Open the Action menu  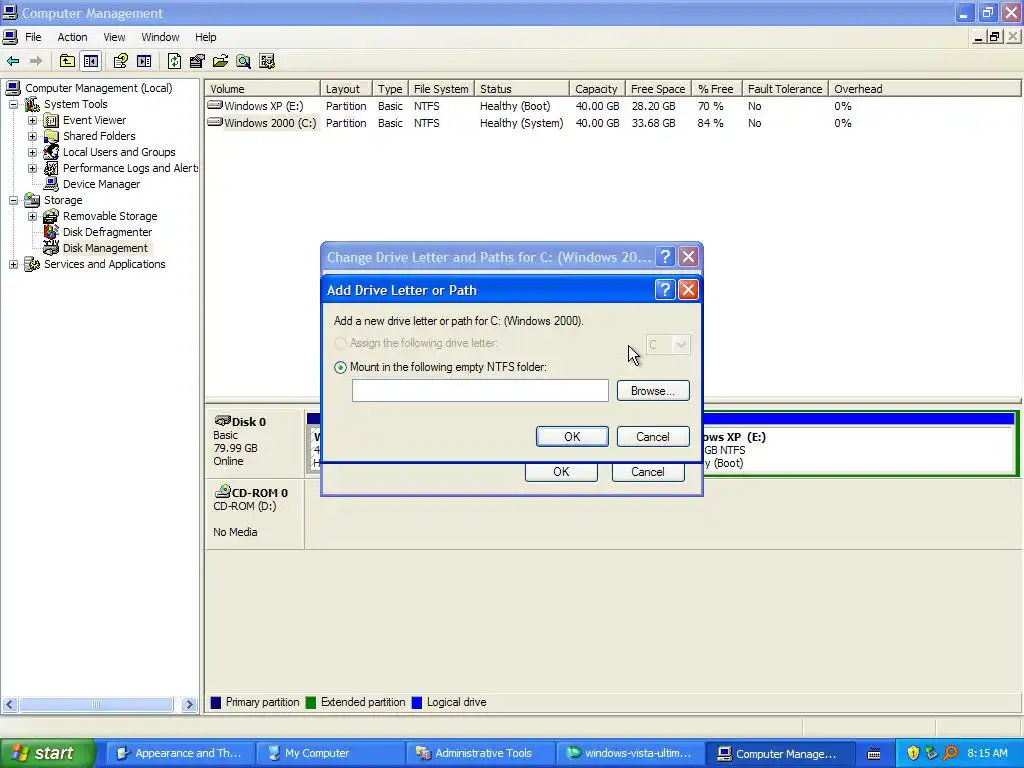[72, 37]
